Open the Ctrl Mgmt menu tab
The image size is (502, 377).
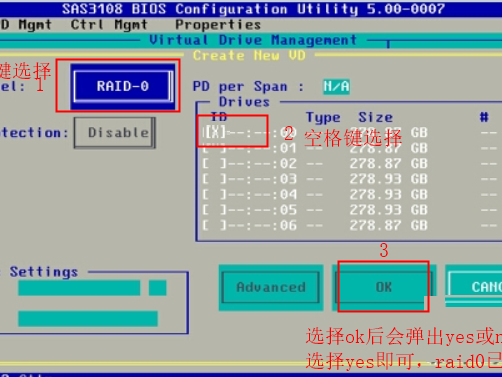(x=109, y=25)
